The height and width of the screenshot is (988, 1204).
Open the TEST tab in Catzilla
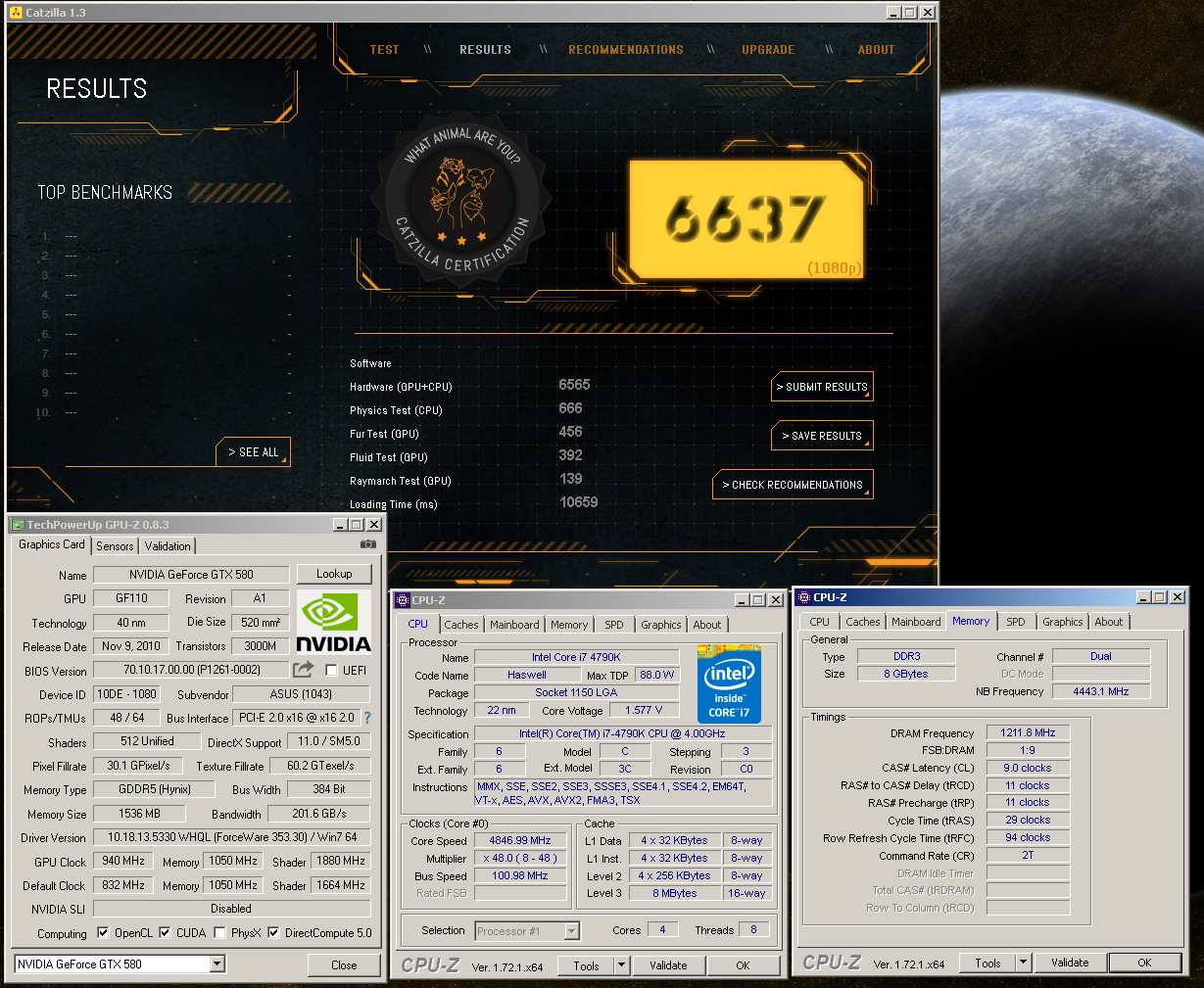[384, 50]
